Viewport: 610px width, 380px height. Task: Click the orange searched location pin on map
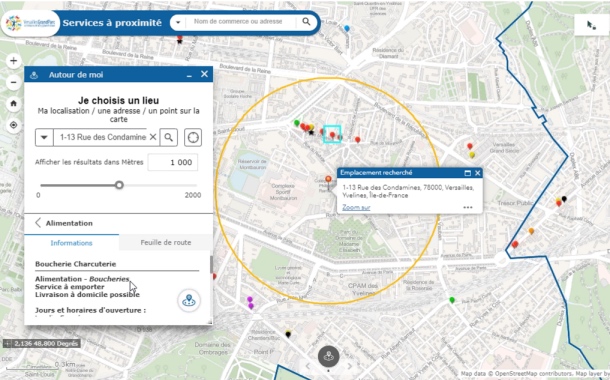(328, 179)
